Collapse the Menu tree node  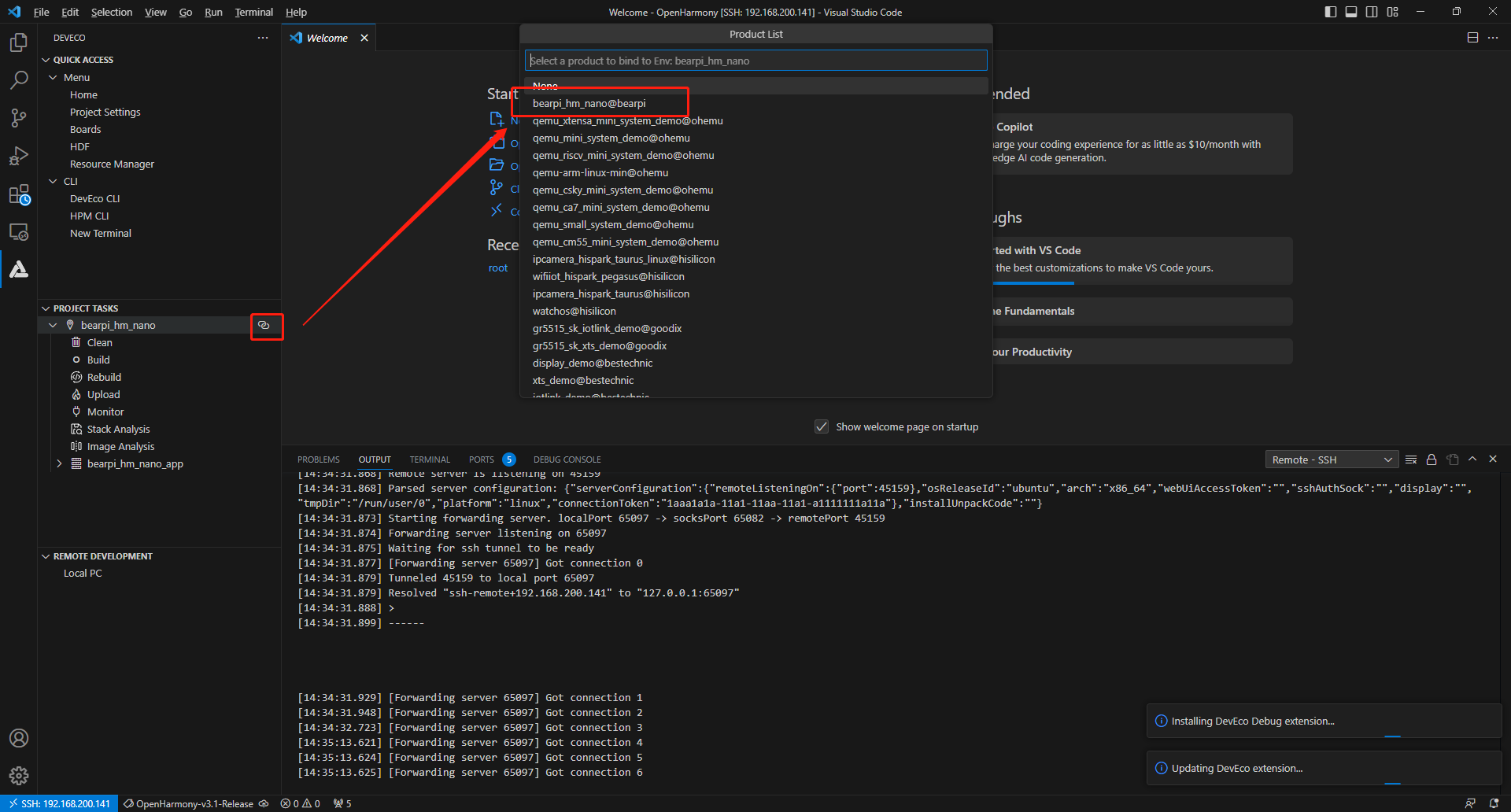click(53, 77)
